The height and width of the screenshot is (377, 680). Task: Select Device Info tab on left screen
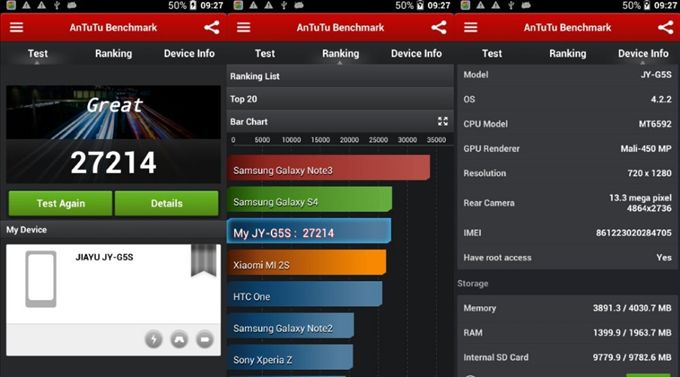click(189, 53)
